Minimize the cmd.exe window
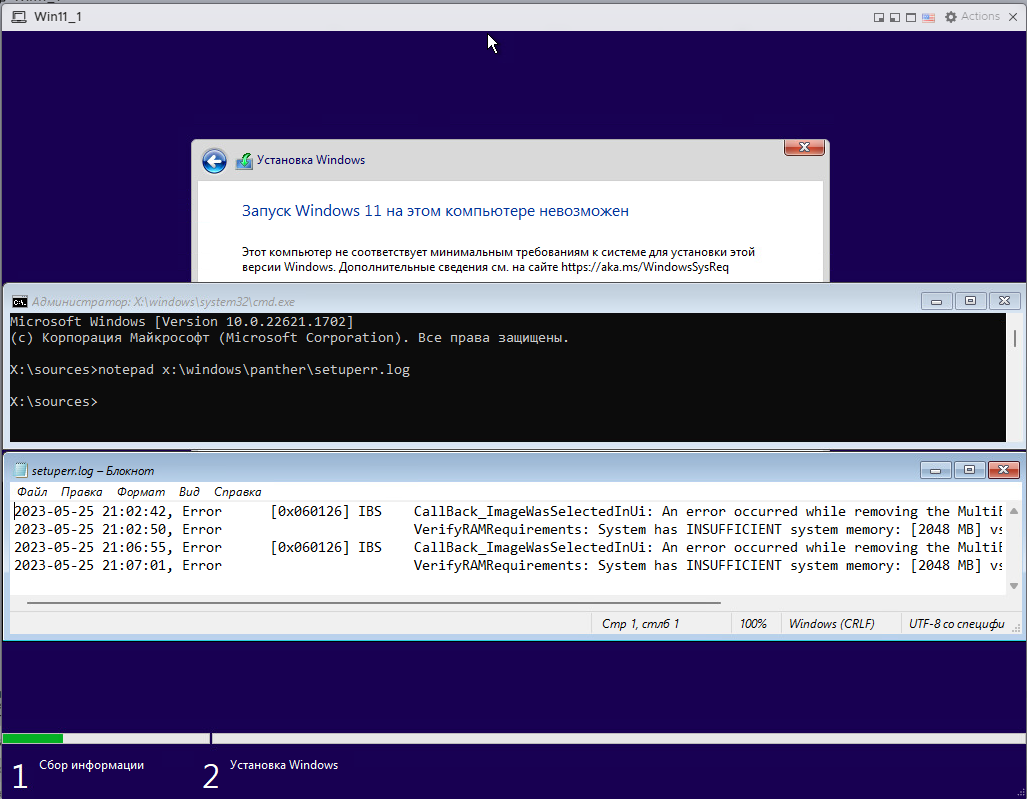 point(936,300)
